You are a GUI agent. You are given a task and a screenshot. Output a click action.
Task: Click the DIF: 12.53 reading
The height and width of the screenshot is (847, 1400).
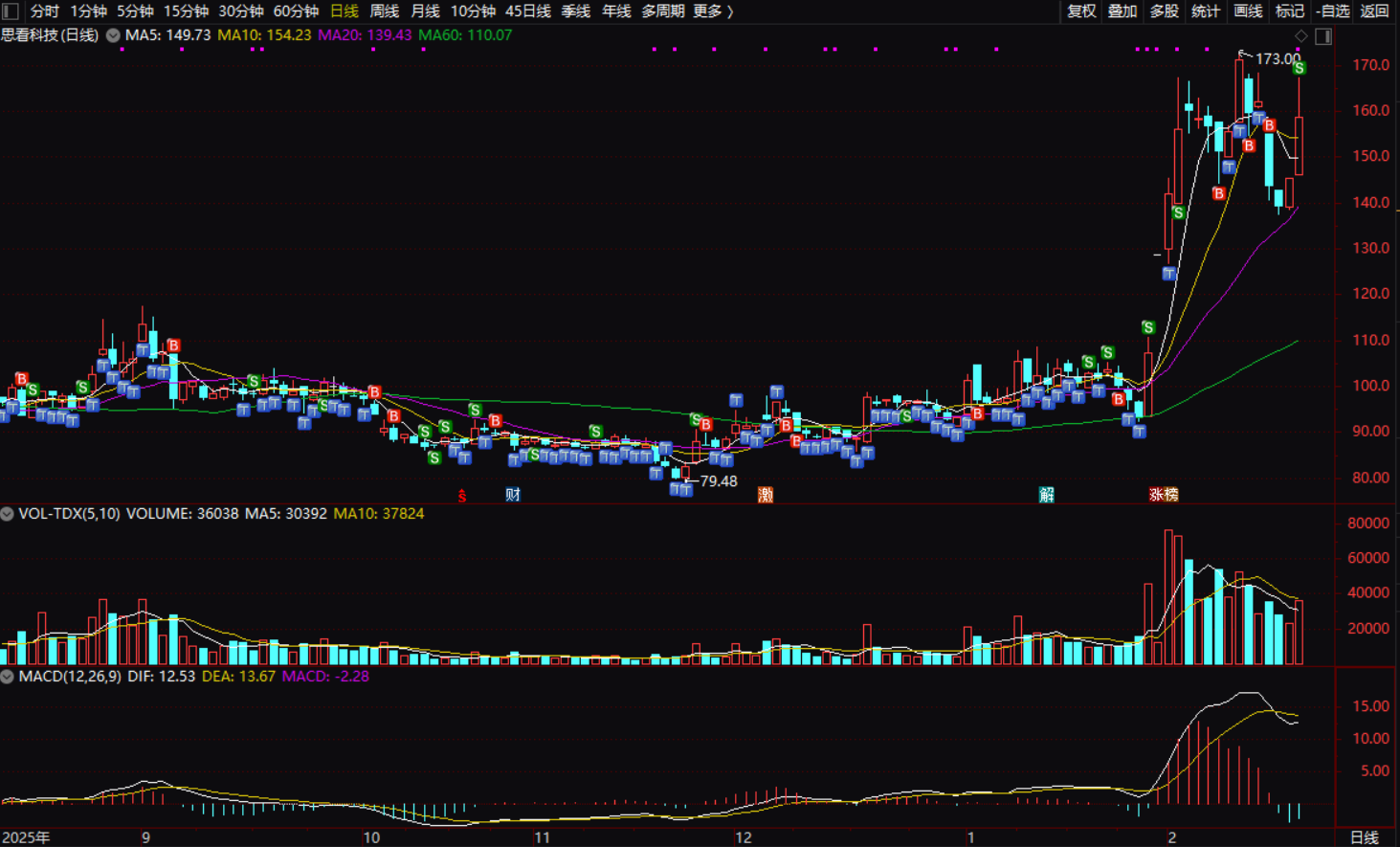pos(161,677)
